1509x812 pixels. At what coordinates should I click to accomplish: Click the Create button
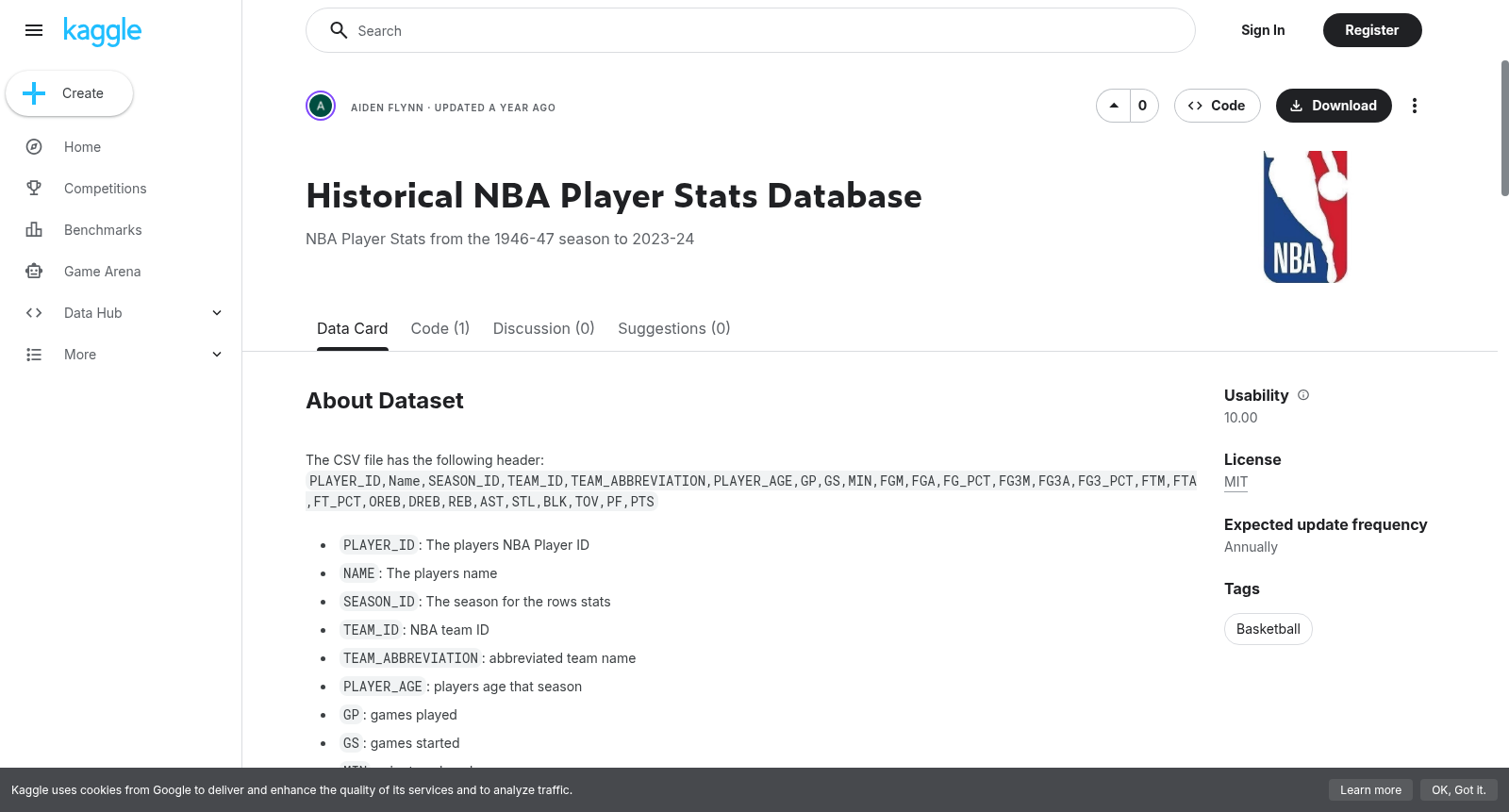(69, 93)
